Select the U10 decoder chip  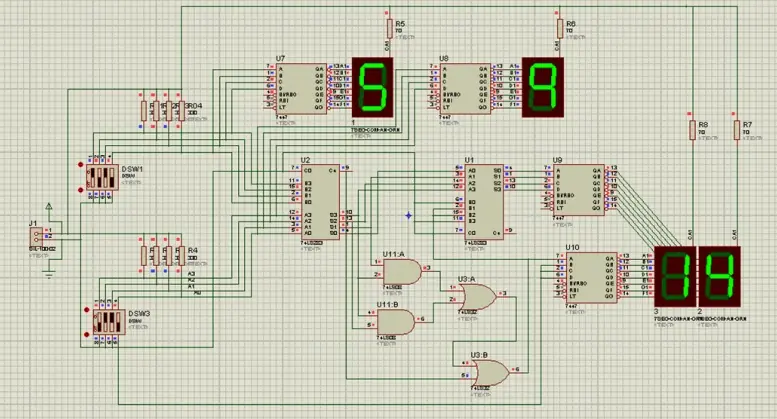click(591, 277)
